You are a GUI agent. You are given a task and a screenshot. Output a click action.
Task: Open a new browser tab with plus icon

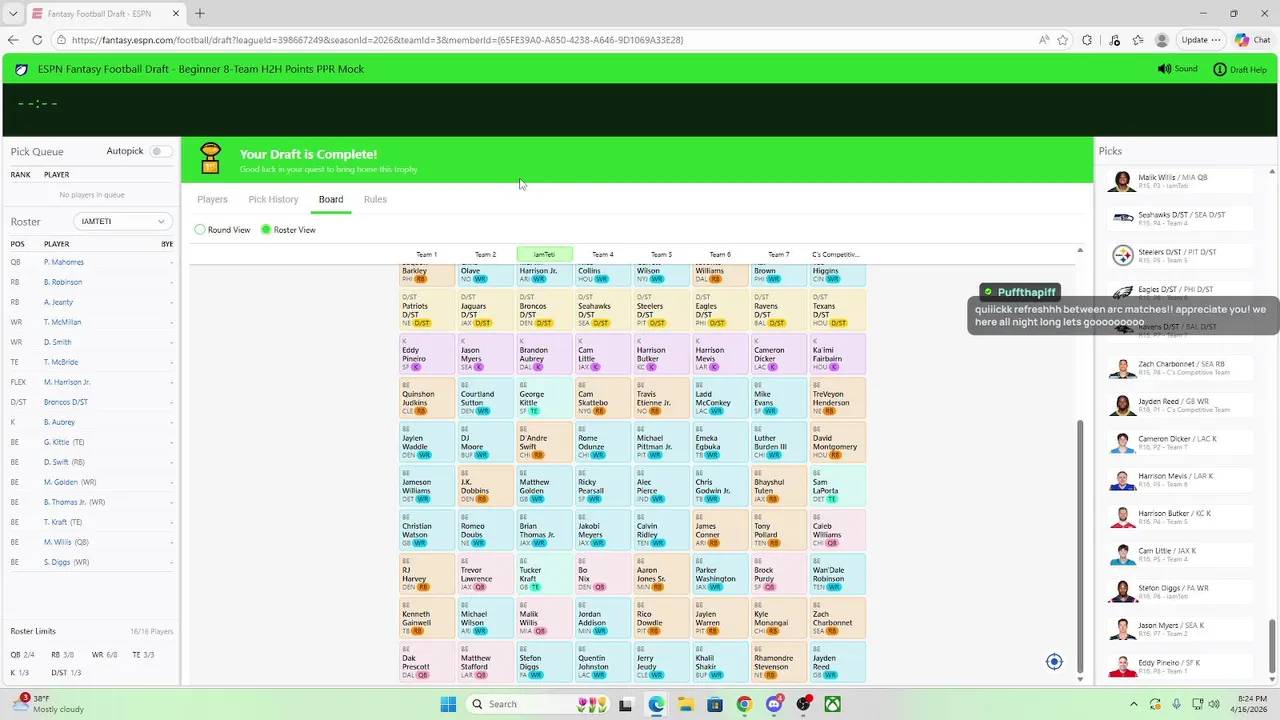point(199,13)
